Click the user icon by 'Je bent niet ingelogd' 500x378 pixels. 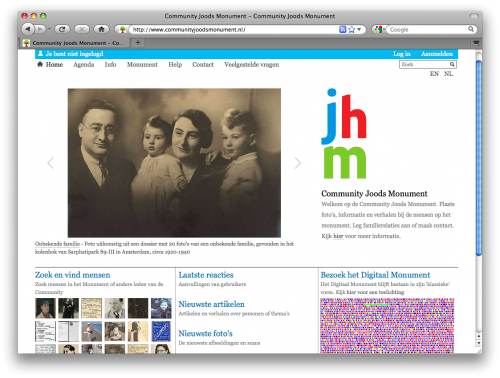[40, 53]
